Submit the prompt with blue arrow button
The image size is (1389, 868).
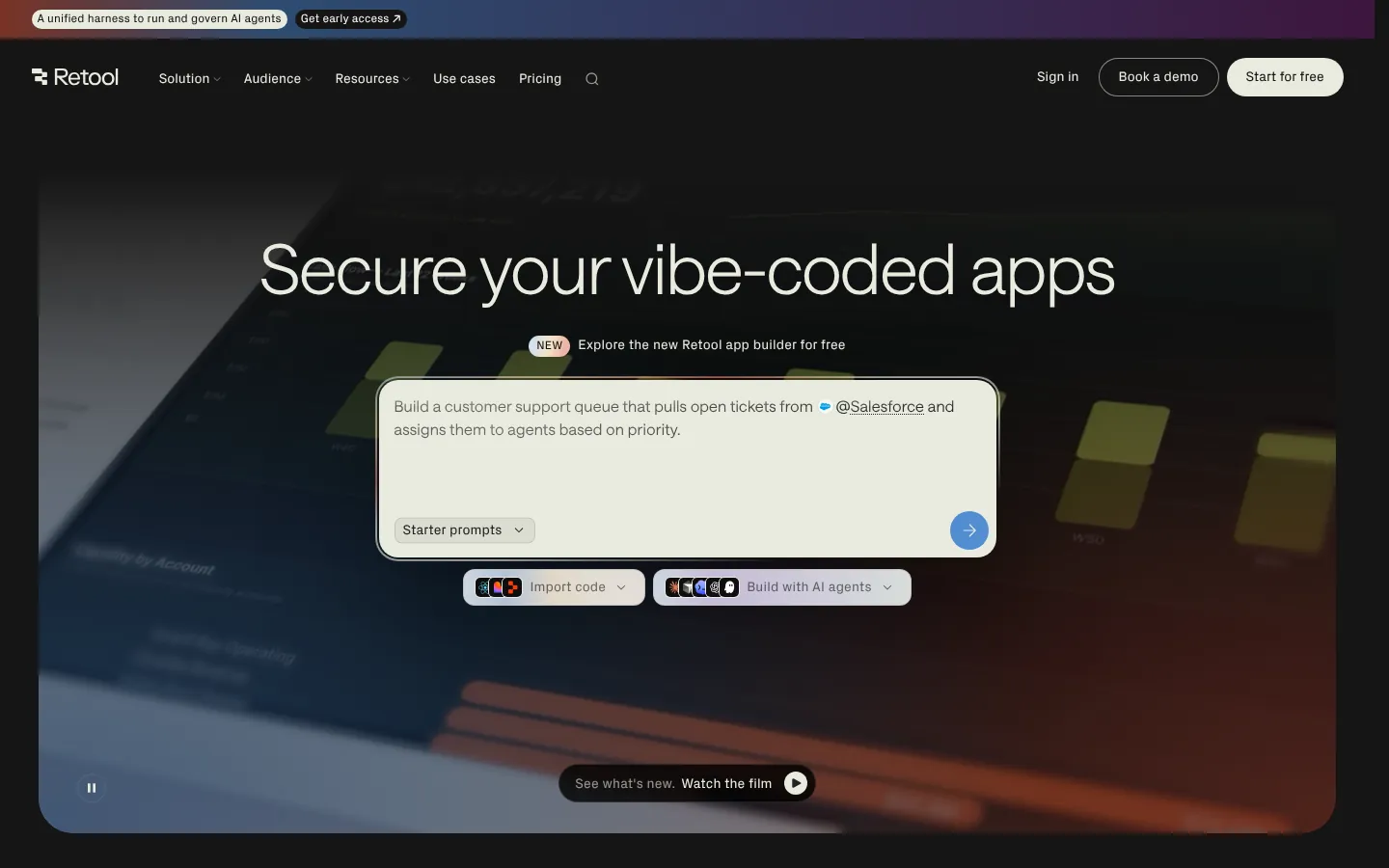click(968, 530)
